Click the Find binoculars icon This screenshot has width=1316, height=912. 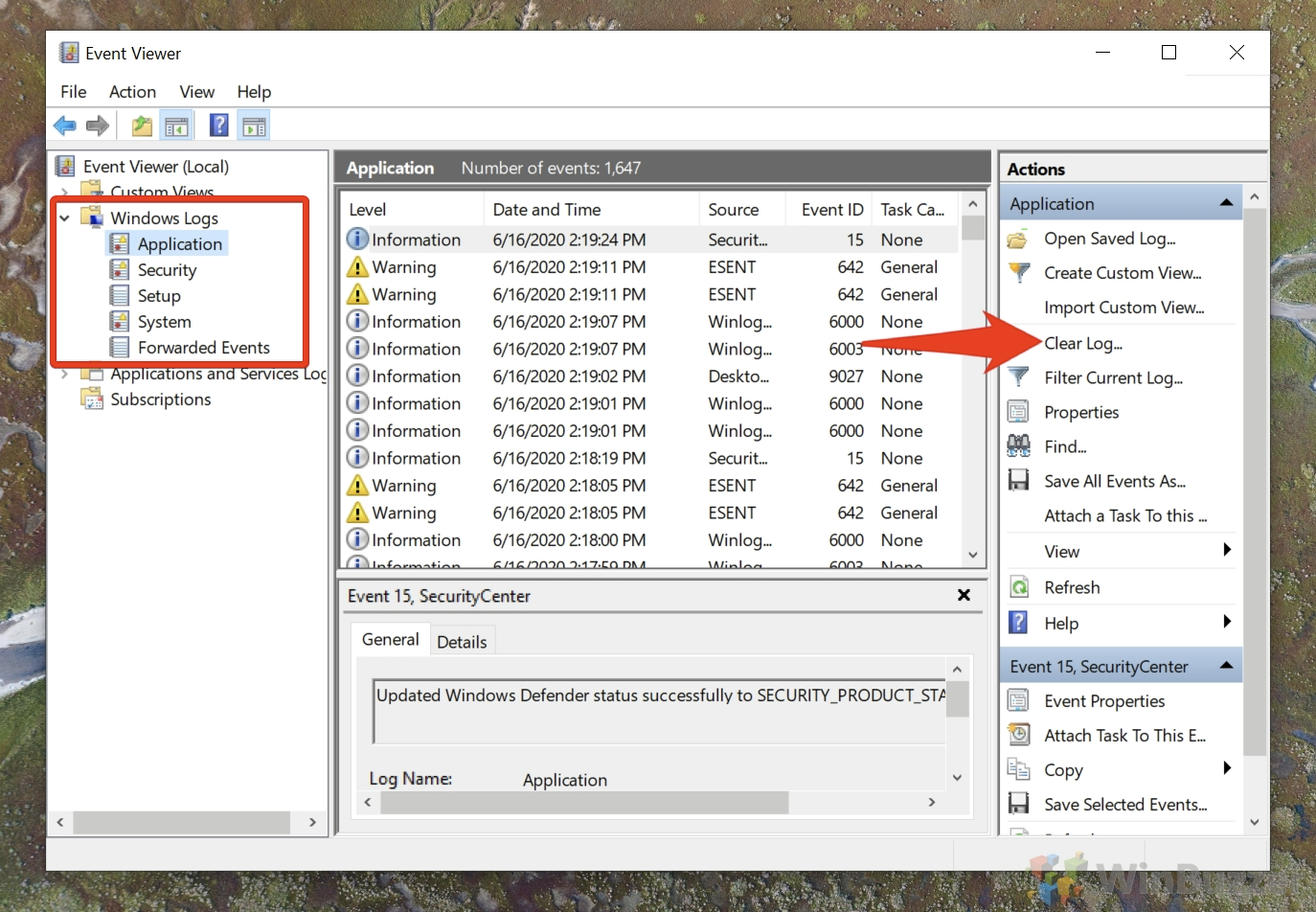point(1019,445)
